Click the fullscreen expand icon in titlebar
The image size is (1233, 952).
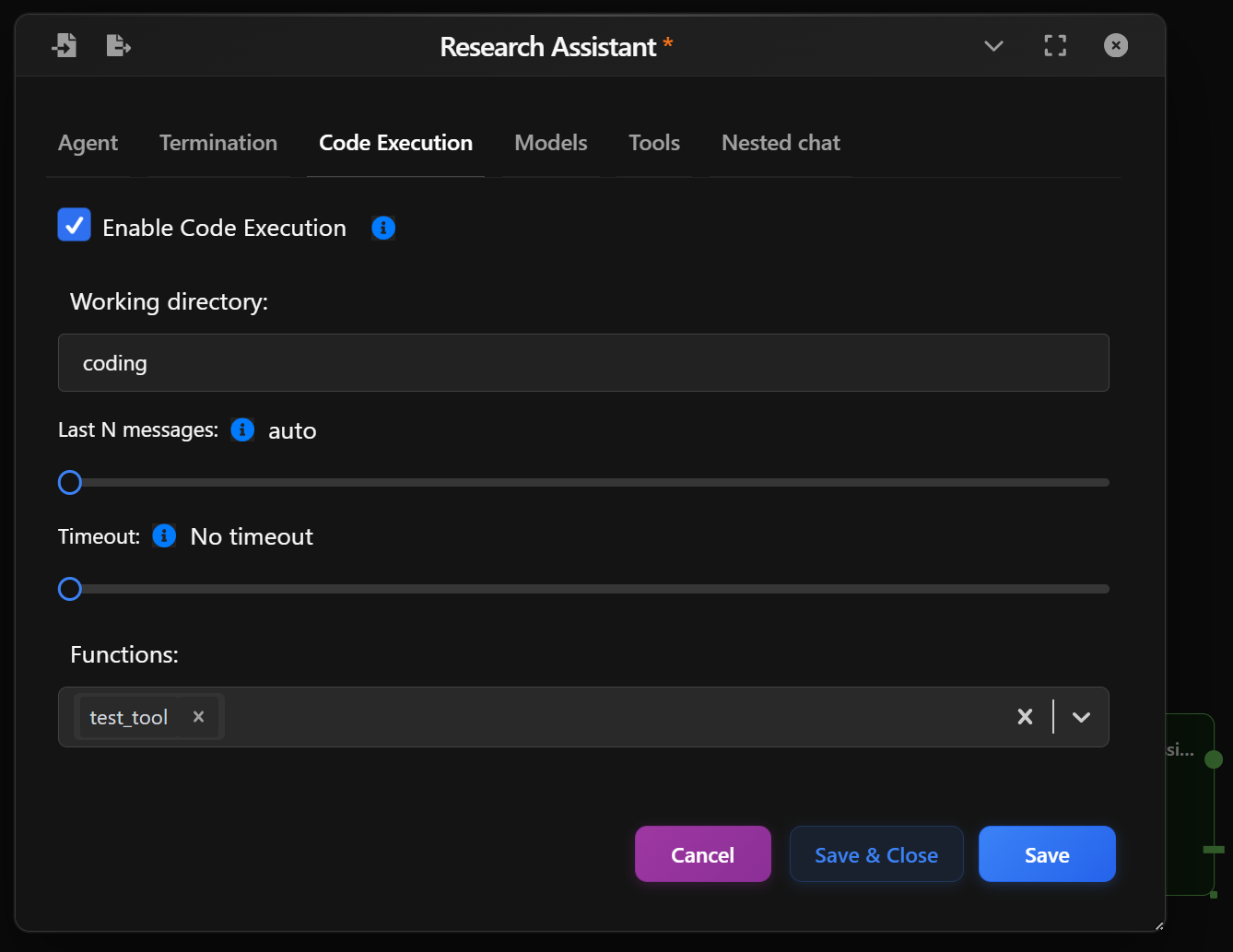pyautogui.click(x=1054, y=45)
